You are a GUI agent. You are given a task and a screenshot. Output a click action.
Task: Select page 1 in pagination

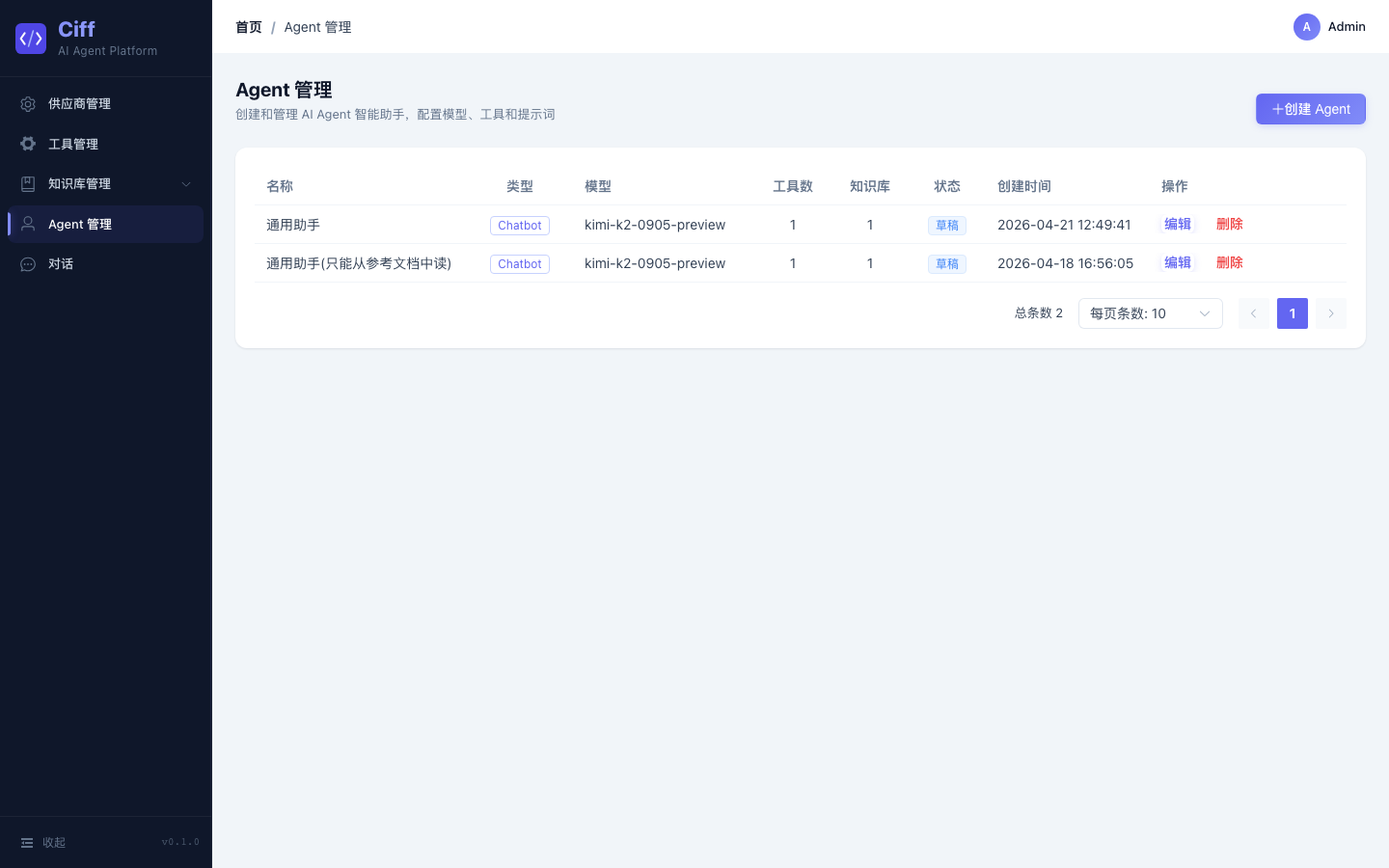(1293, 313)
